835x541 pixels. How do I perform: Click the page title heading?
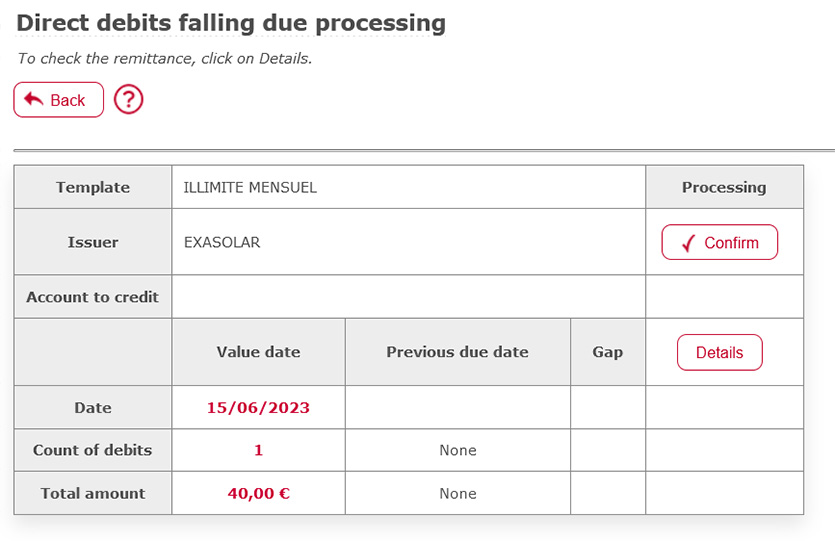(231, 22)
